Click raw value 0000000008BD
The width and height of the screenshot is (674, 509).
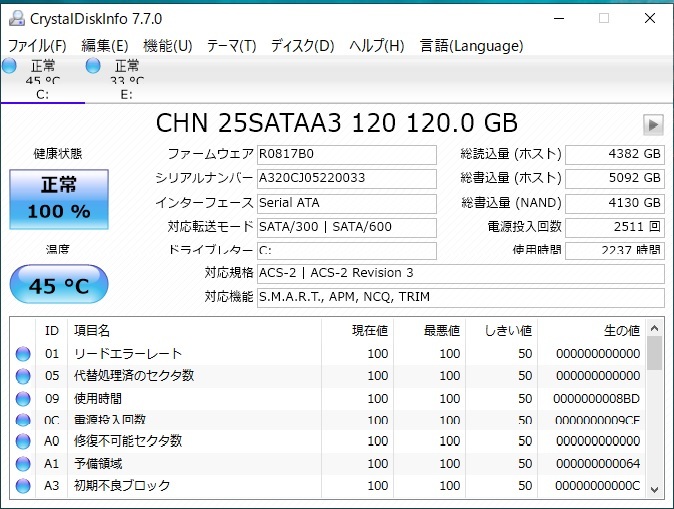pyautogui.click(x=597, y=399)
